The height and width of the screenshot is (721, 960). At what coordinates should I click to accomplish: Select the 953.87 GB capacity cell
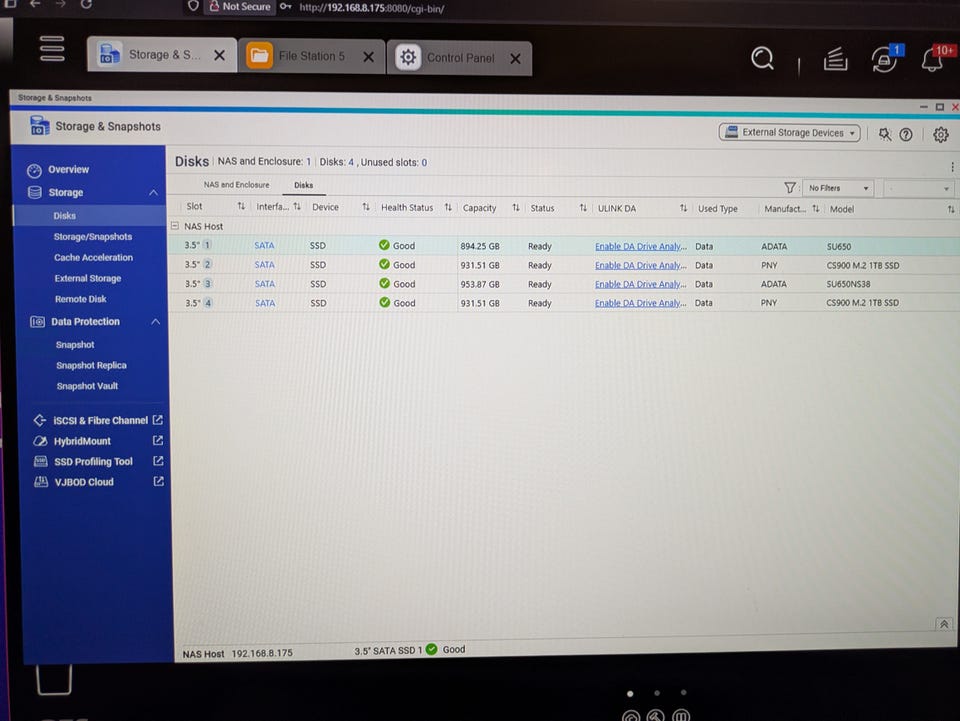click(480, 284)
